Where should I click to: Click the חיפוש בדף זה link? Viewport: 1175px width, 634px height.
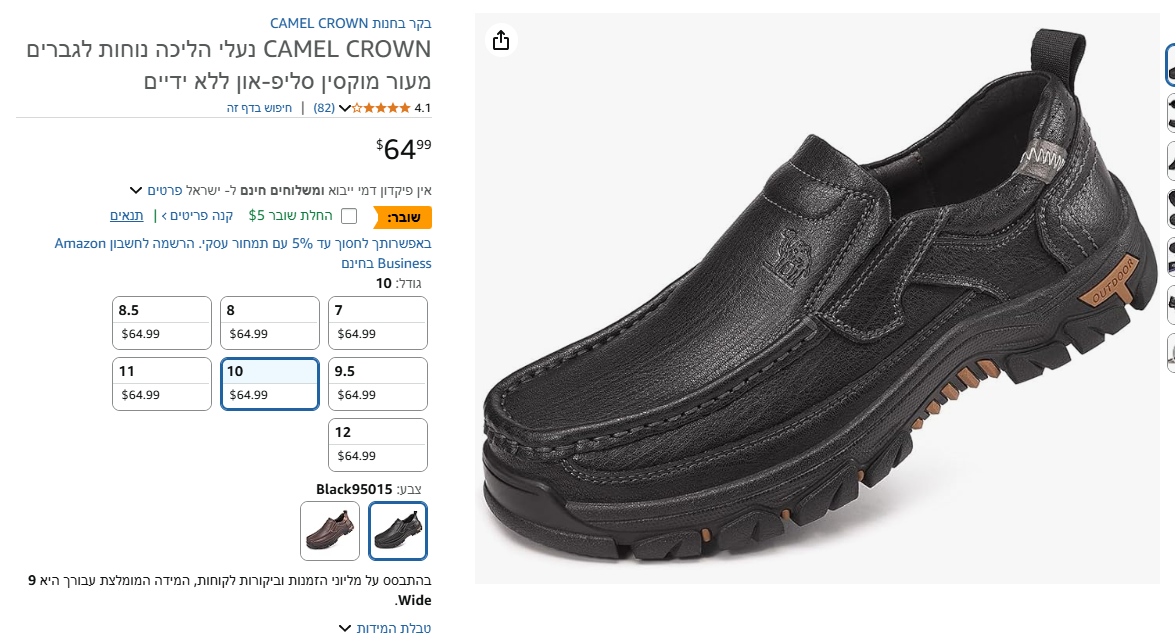click(x=259, y=108)
